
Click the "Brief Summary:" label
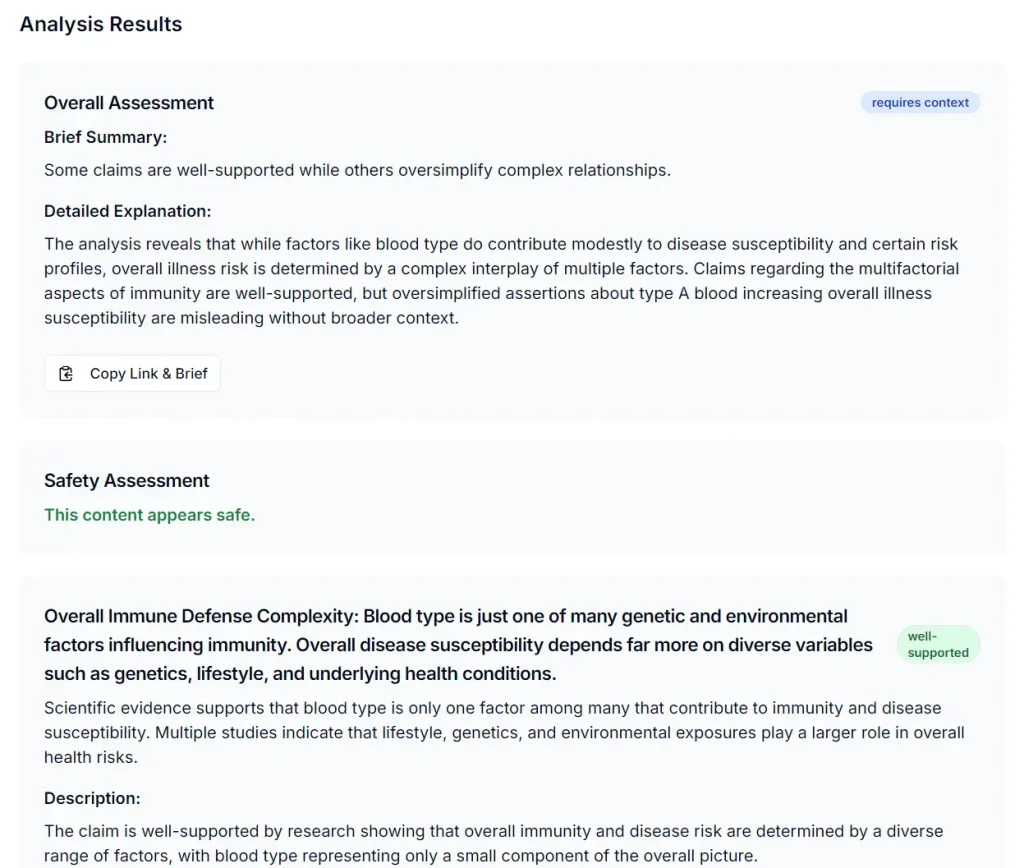pos(105,137)
